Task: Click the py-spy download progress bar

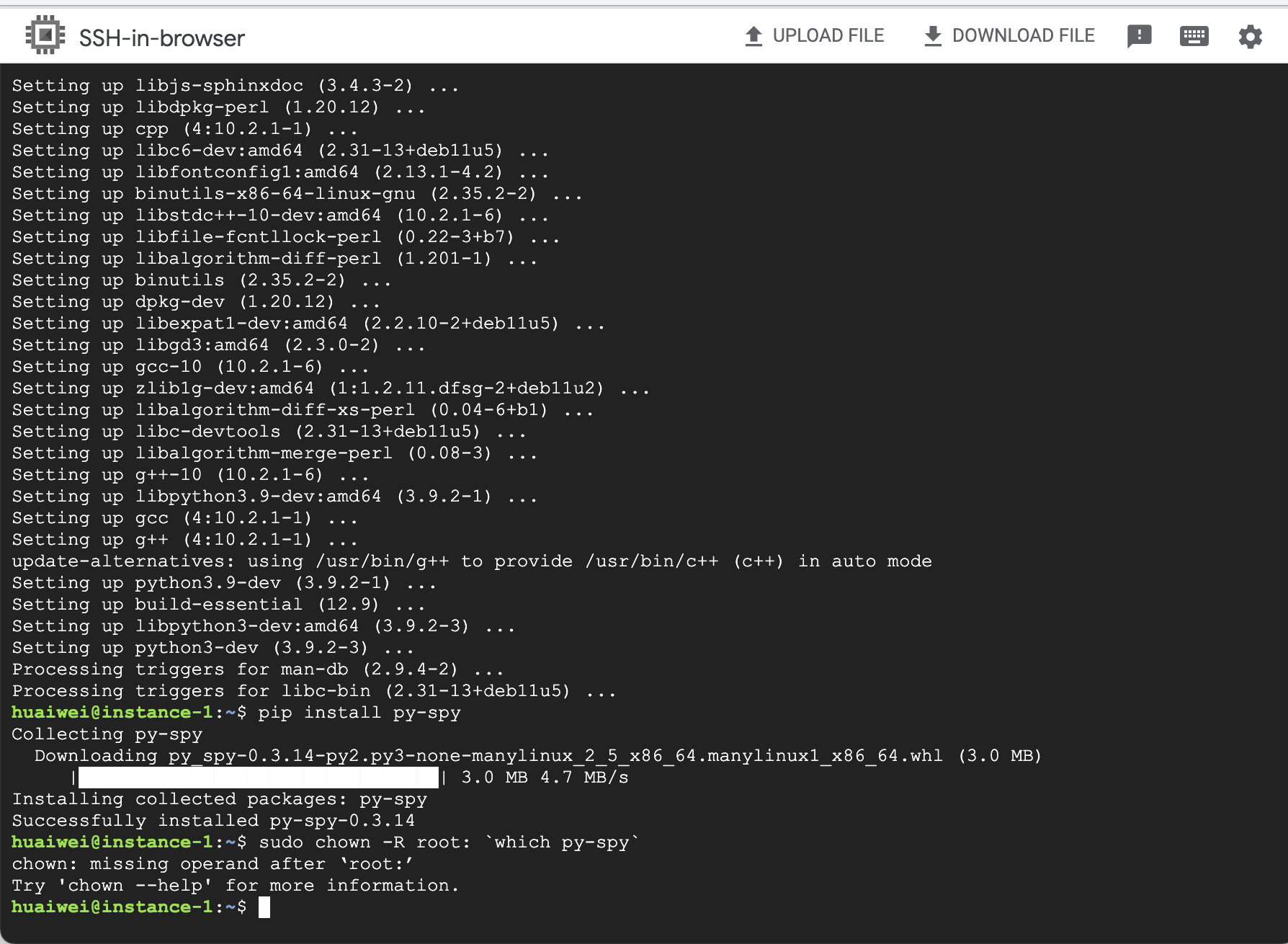Action: tap(259, 777)
